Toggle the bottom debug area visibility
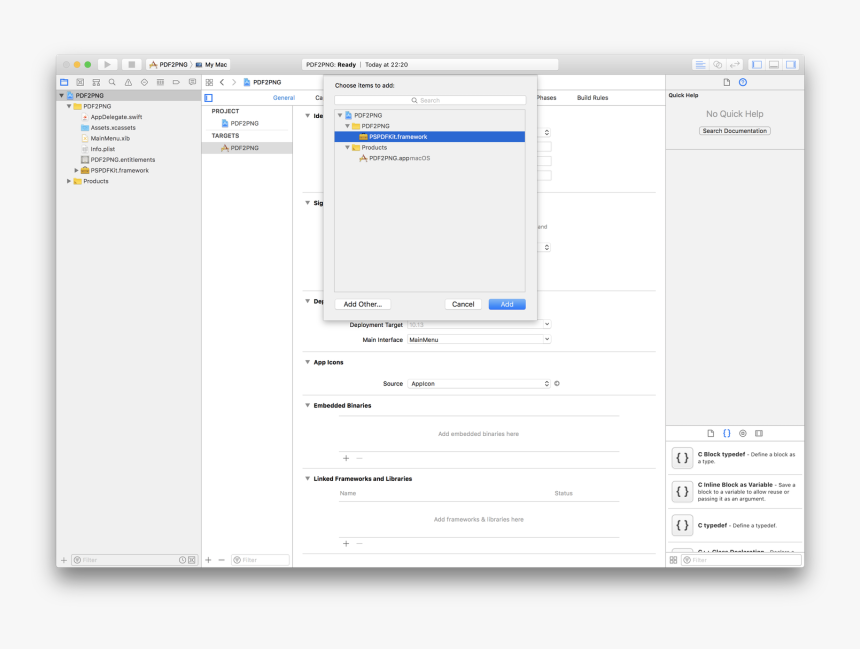 point(774,64)
